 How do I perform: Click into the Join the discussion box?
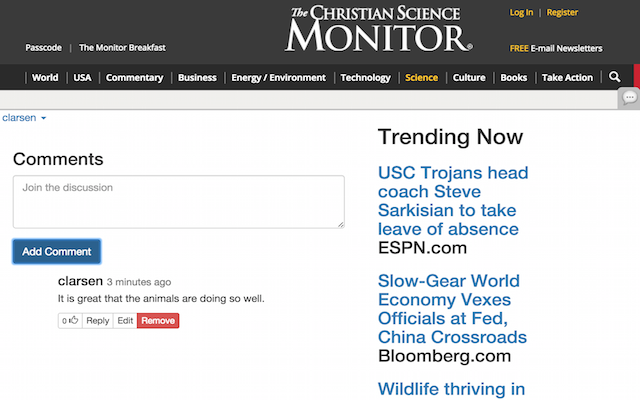click(178, 202)
